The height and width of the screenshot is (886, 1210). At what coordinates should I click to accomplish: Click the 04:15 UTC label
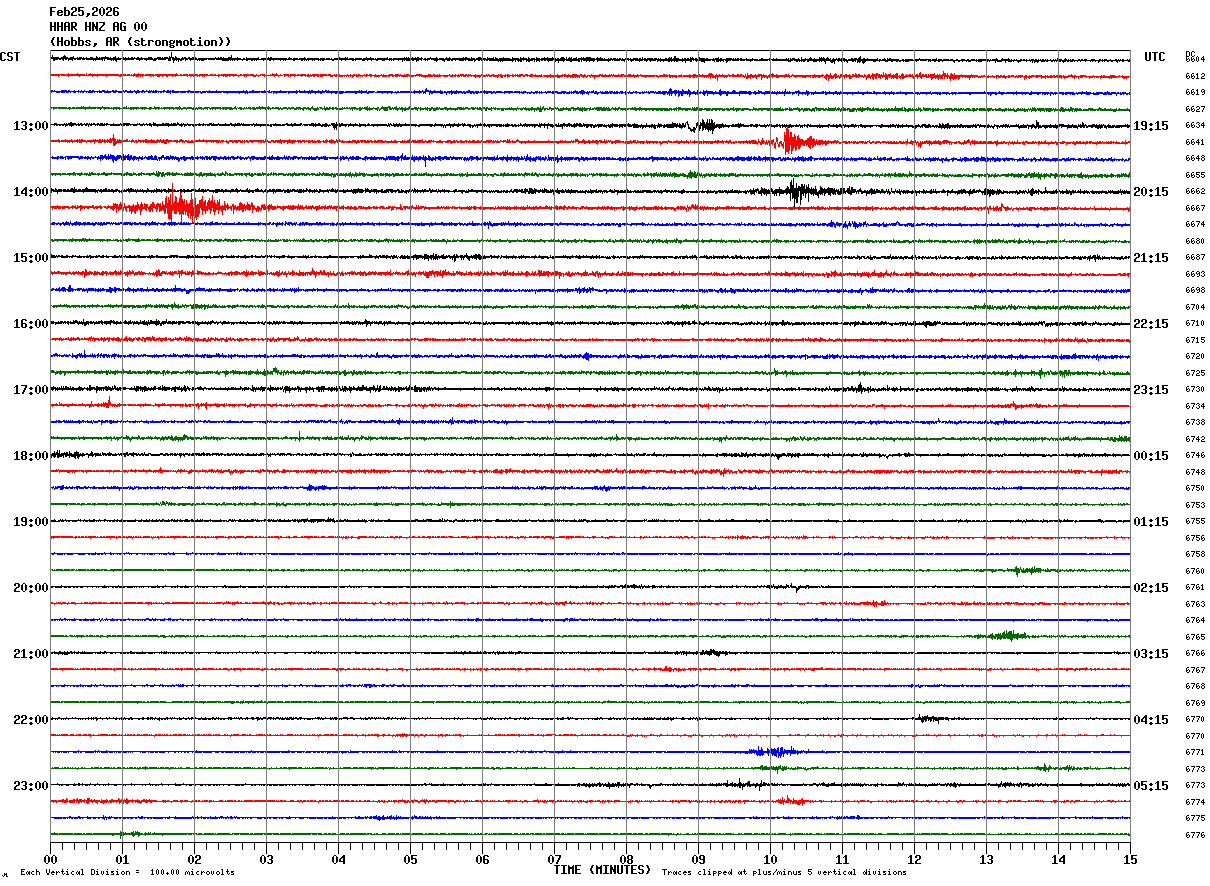pos(1151,720)
